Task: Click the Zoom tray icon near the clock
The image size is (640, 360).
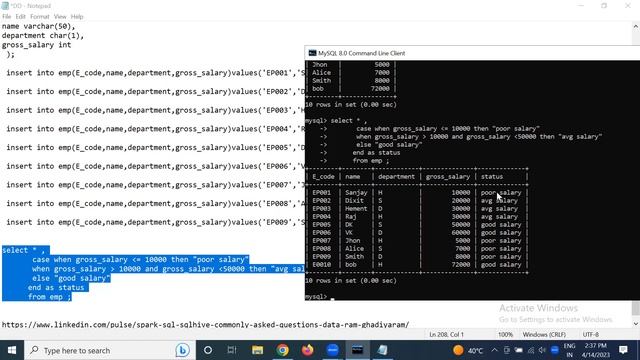Action: click(554, 350)
